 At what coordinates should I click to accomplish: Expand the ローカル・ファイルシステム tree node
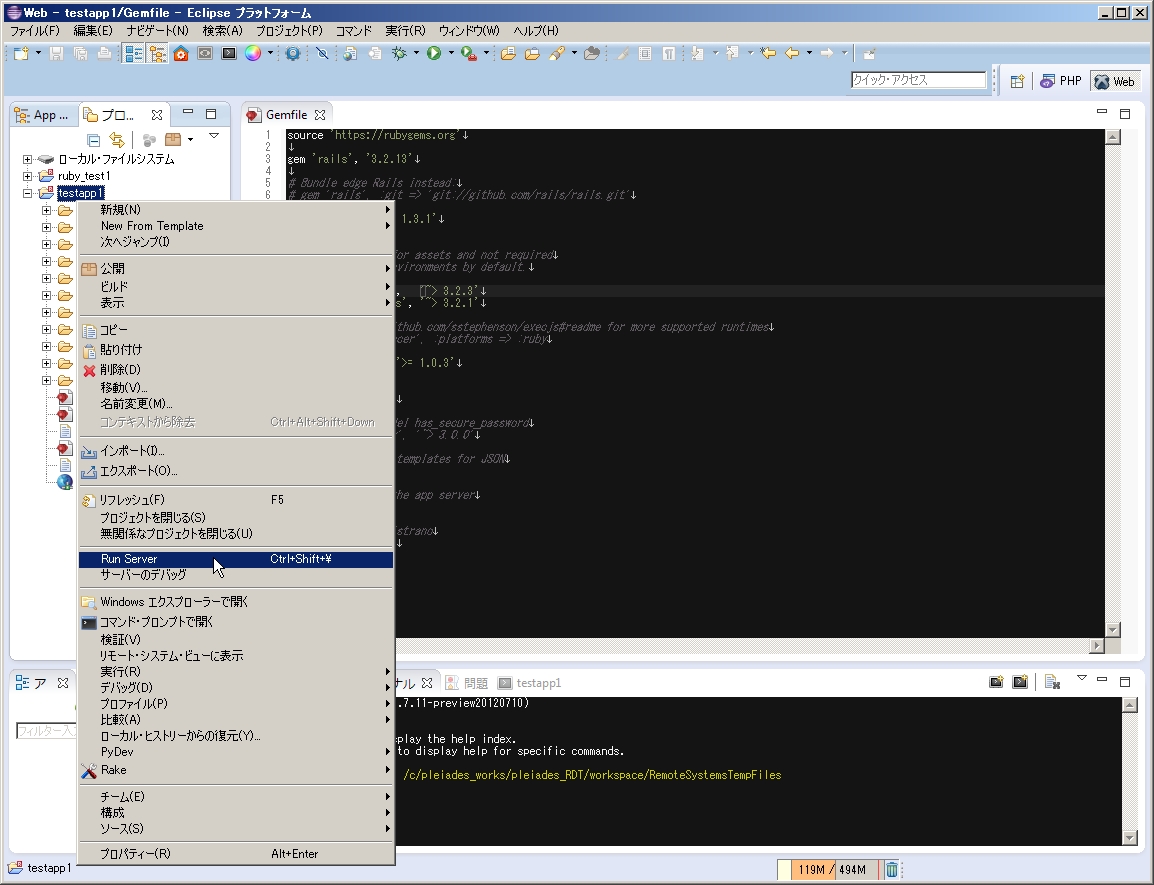pos(27,159)
